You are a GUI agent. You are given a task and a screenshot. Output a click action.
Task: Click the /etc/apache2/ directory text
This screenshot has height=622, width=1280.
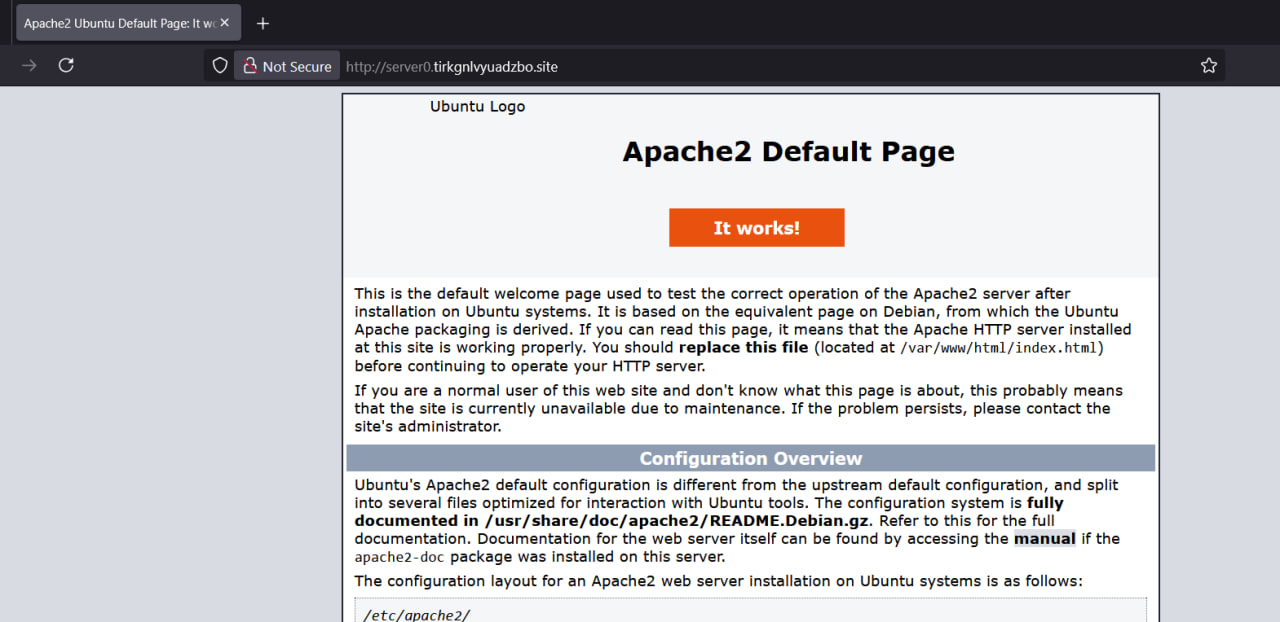(x=416, y=614)
